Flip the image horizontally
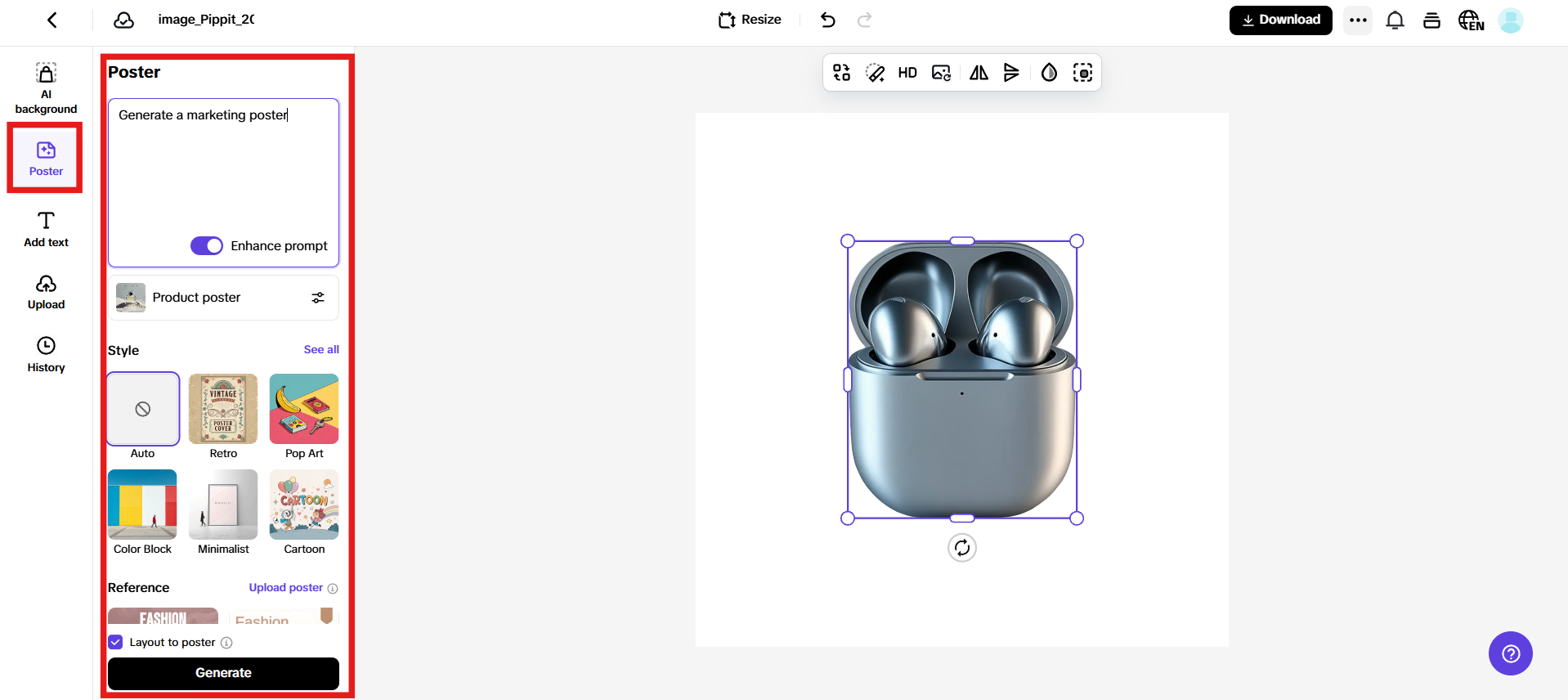The image size is (1568, 700). coord(979,73)
